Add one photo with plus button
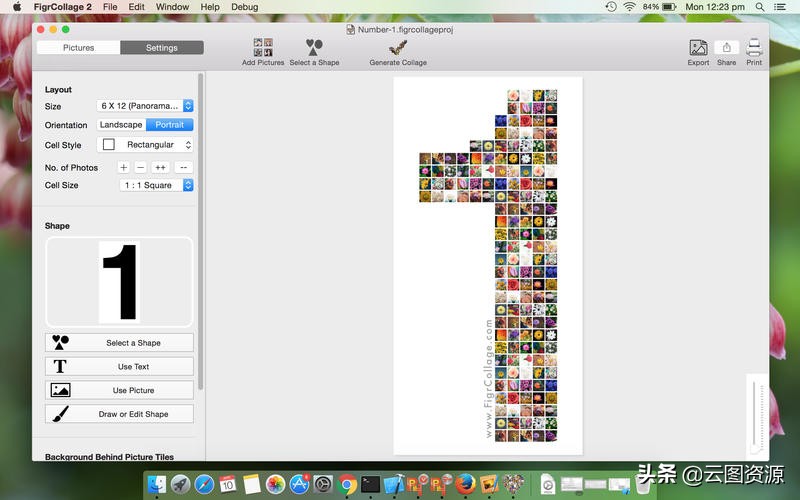The height and width of the screenshot is (500, 800). pyautogui.click(x=124, y=167)
